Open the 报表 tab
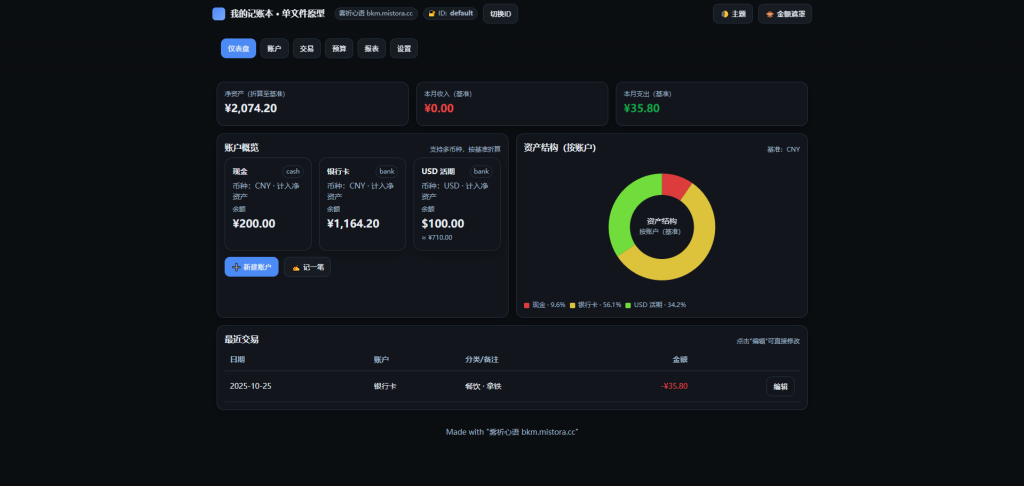The width and height of the screenshot is (1024, 486). 371,48
